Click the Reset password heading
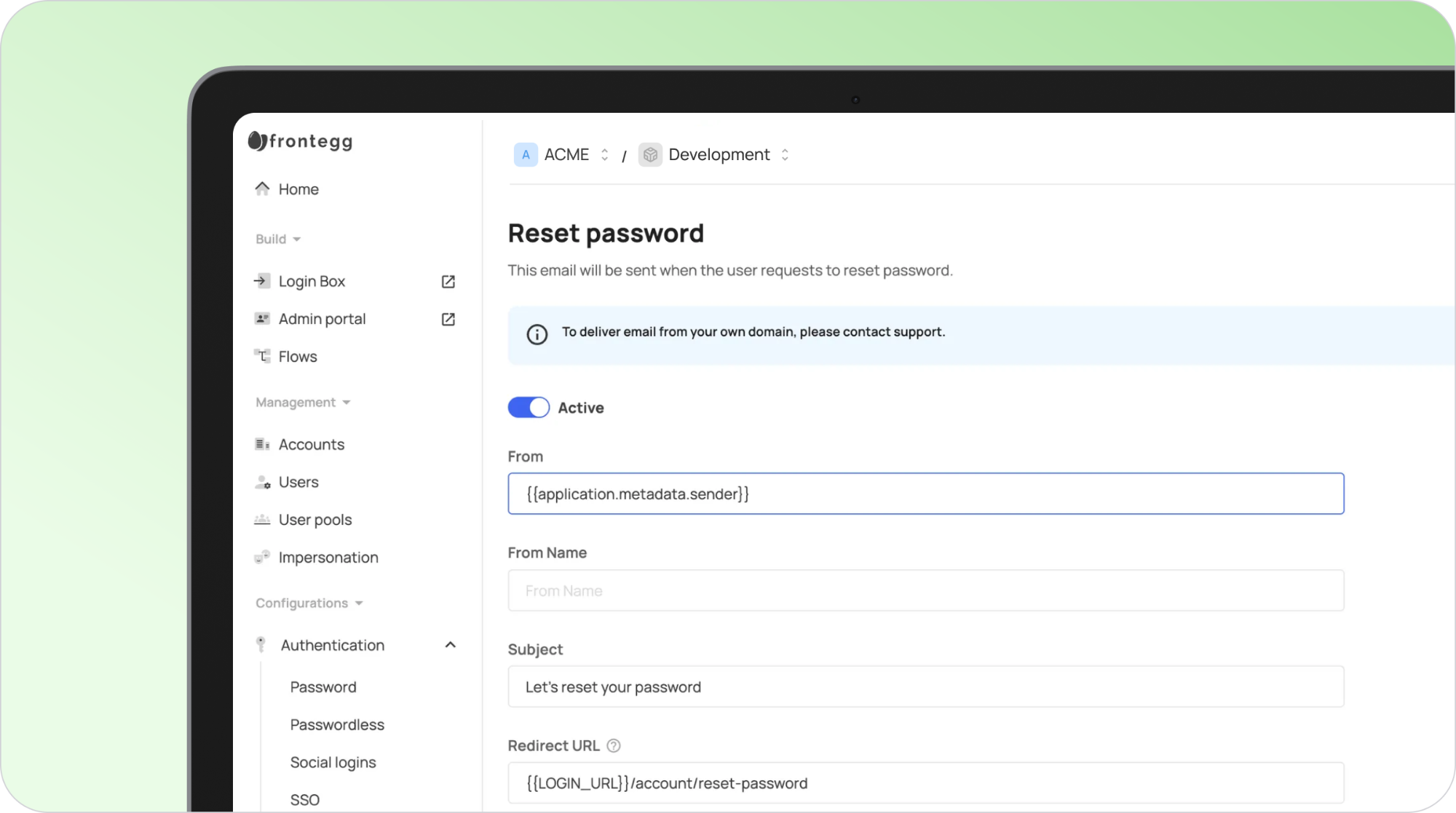Screen dimensions: 1456x813 pos(606,234)
